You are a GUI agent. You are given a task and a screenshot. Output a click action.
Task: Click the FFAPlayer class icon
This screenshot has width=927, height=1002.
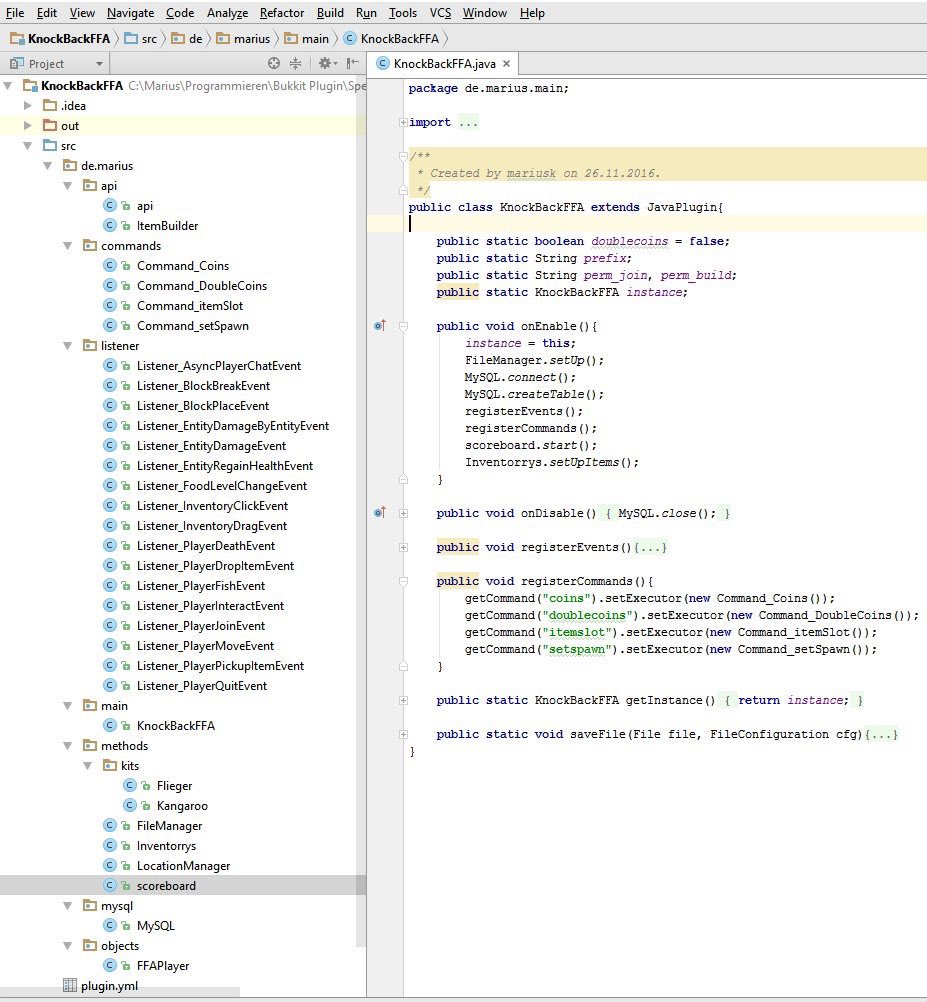(x=110, y=965)
